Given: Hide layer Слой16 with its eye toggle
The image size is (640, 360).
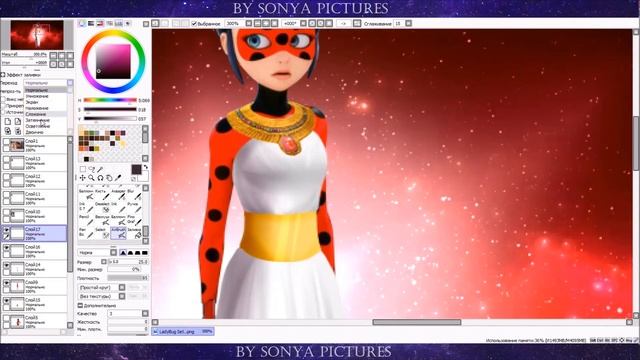Looking at the screenshot, I should [6, 248].
